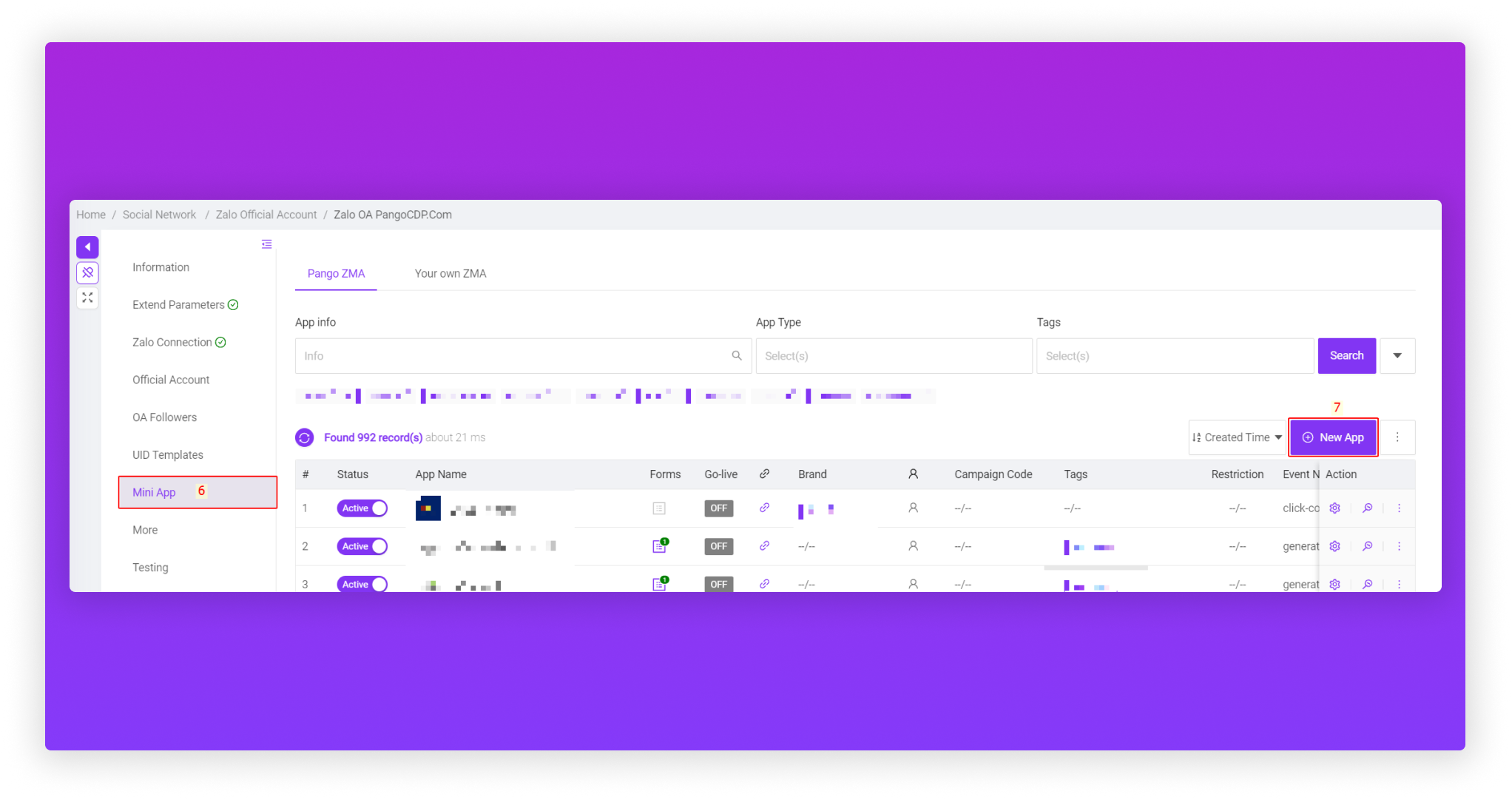Click the fullscreen expand icon
1512x800 pixels.
coord(87,298)
